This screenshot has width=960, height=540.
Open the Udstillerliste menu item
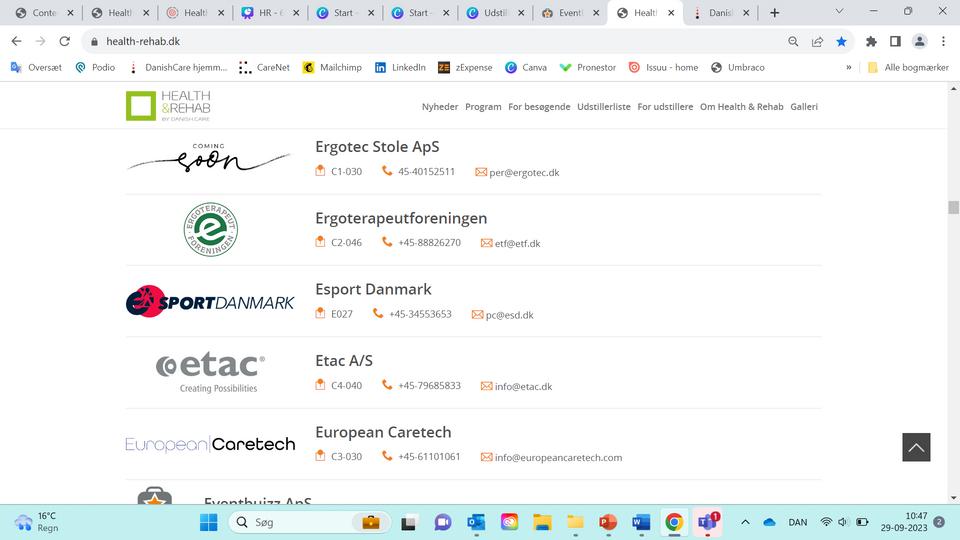604,107
